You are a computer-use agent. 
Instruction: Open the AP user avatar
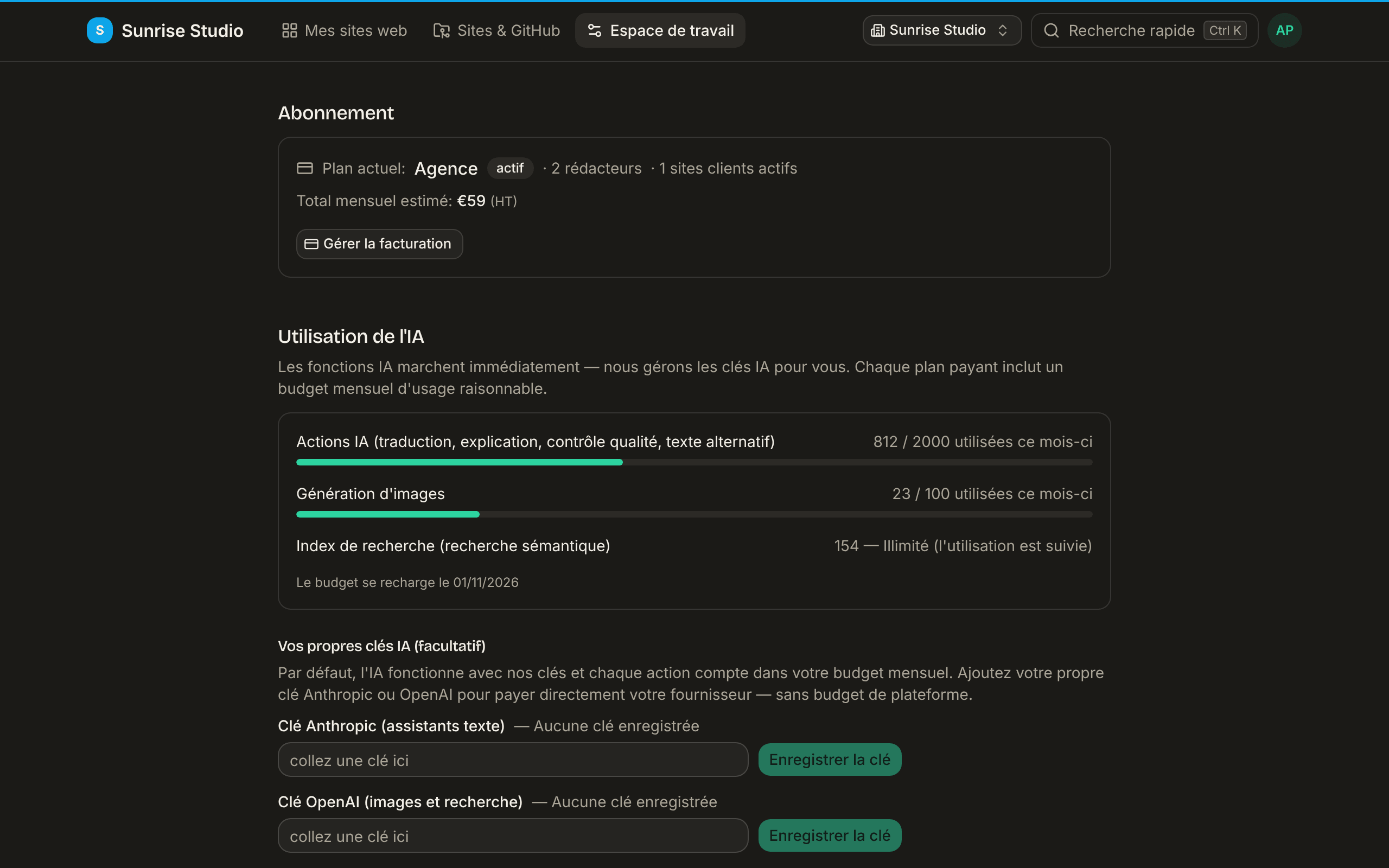(x=1284, y=30)
